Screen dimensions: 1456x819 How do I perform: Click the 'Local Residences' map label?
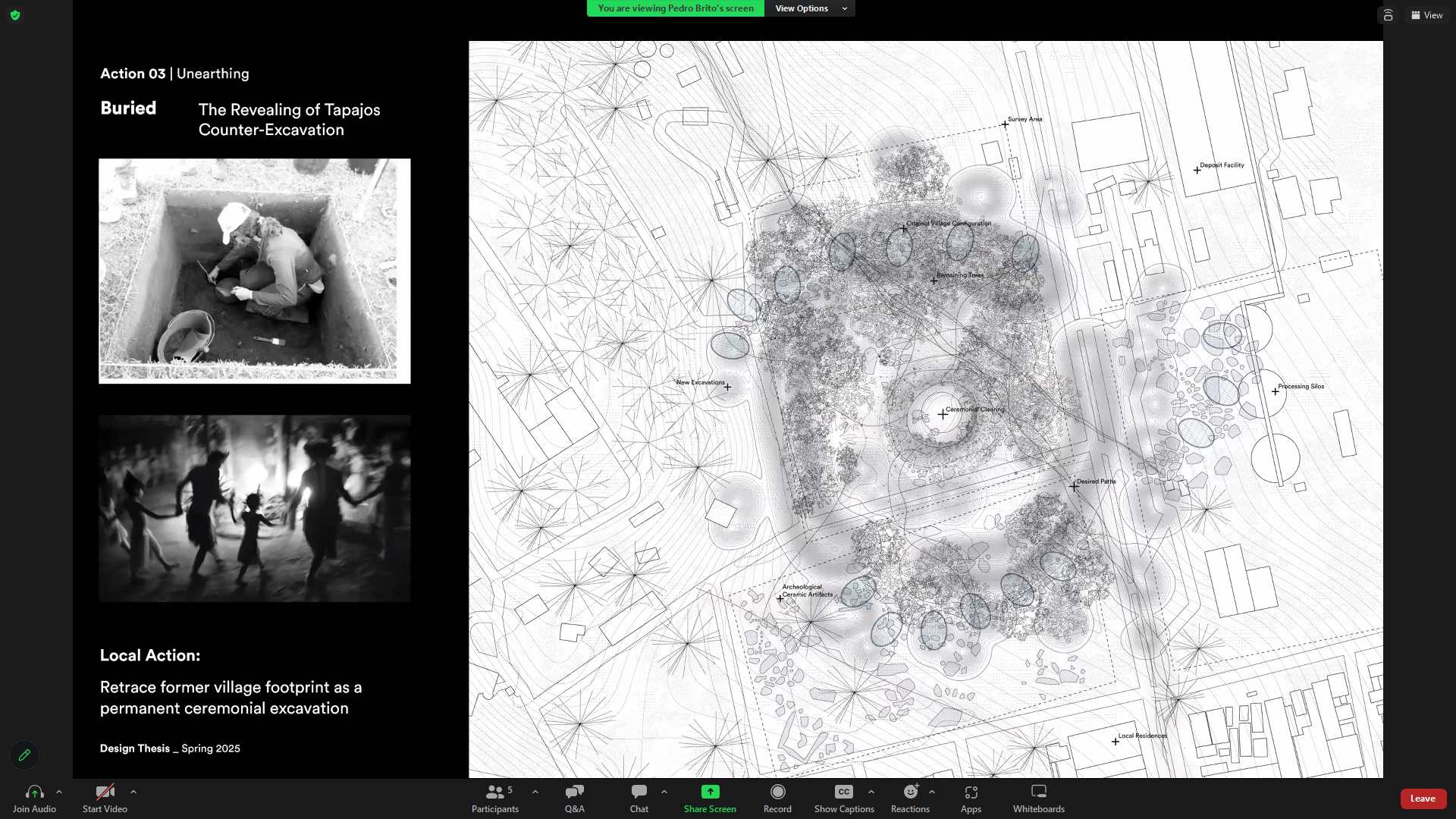[1143, 736]
